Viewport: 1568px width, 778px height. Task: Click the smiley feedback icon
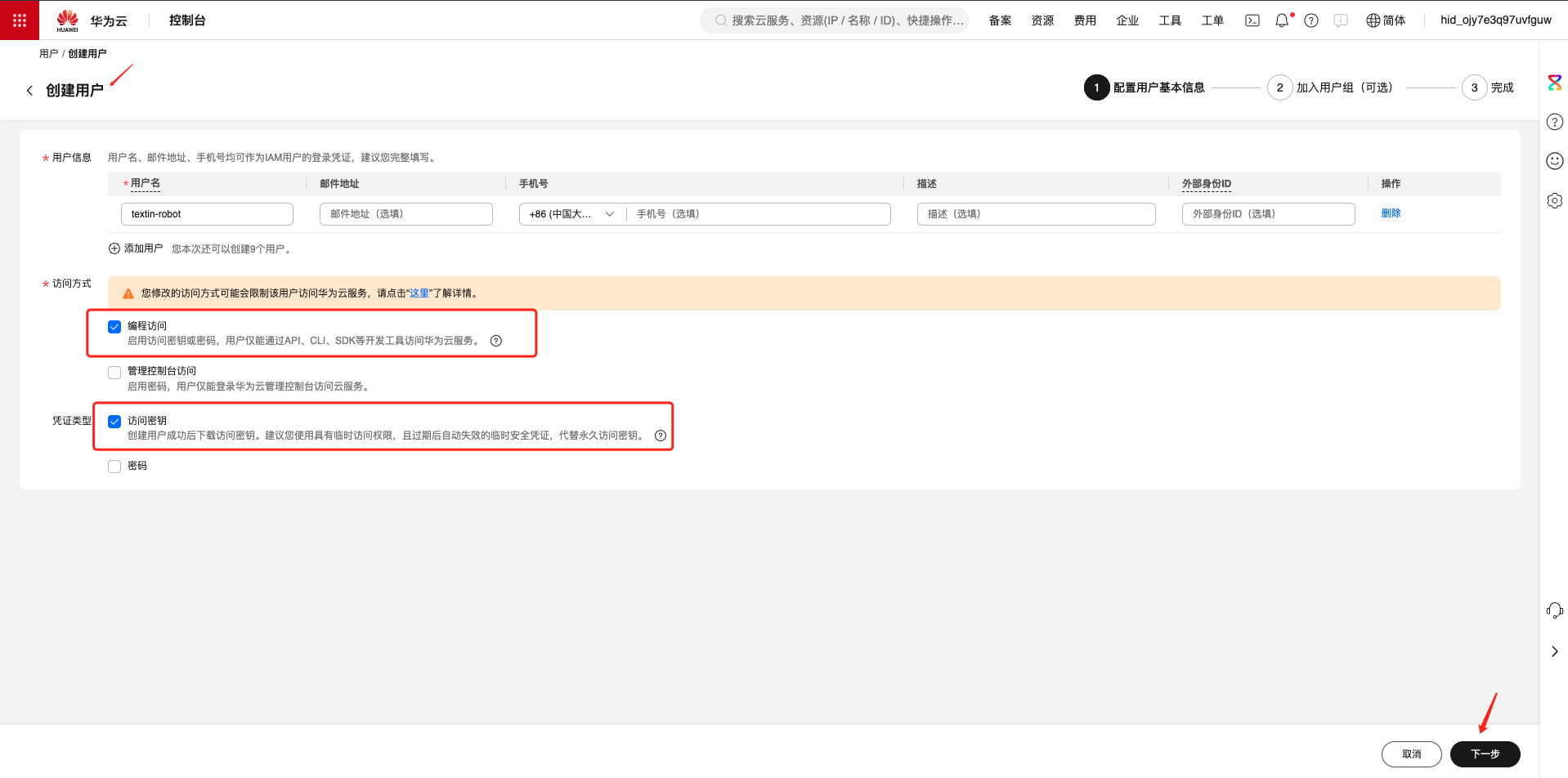click(1554, 161)
